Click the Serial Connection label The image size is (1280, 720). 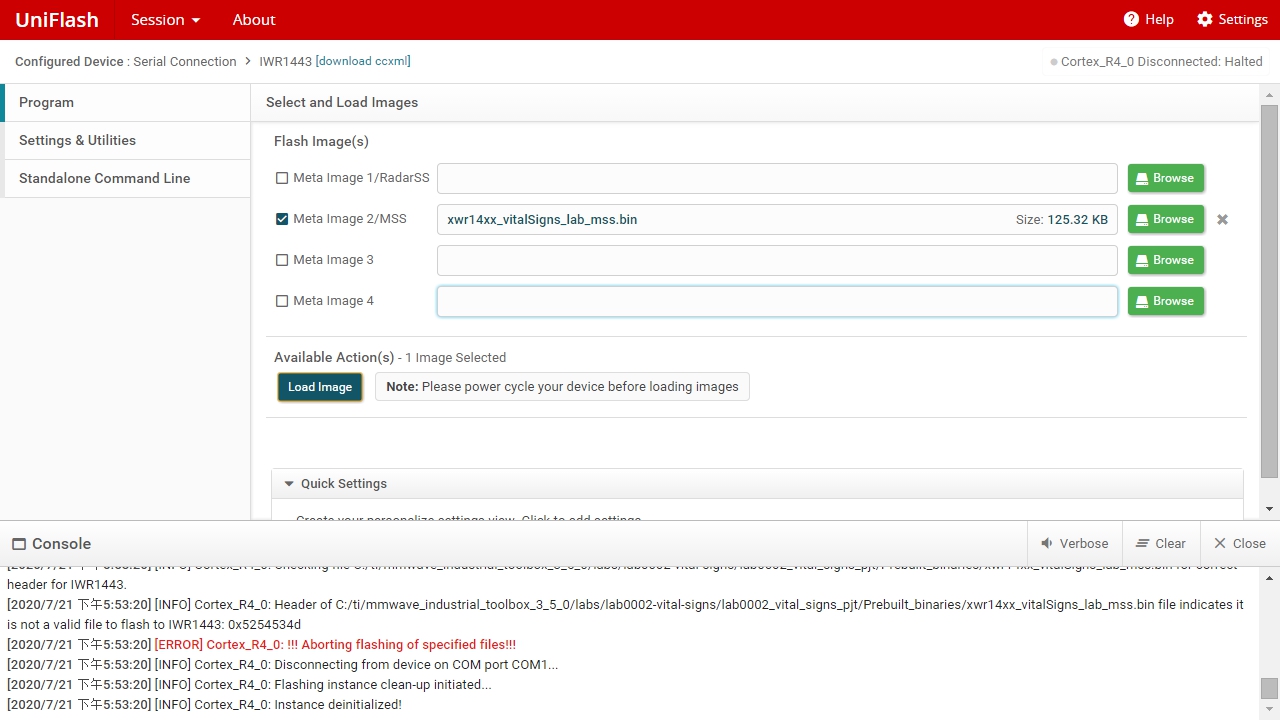pos(185,61)
